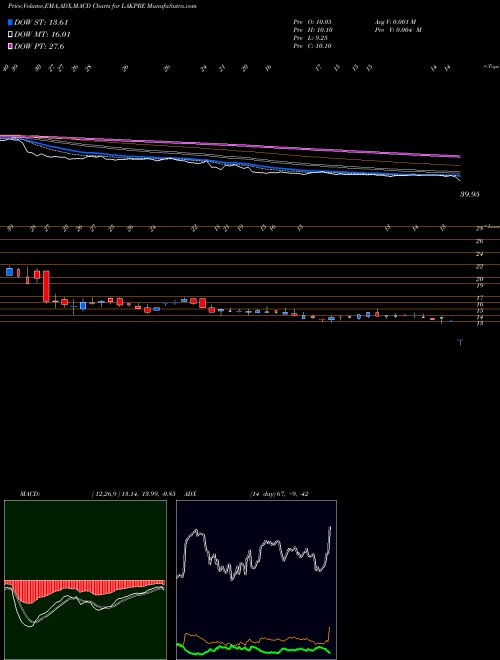The image size is (500, 660).
Task: Click the chart title mentioning LAKPRE MunafaSutra.com
Action: pyautogui.click(x=102, y=6)
